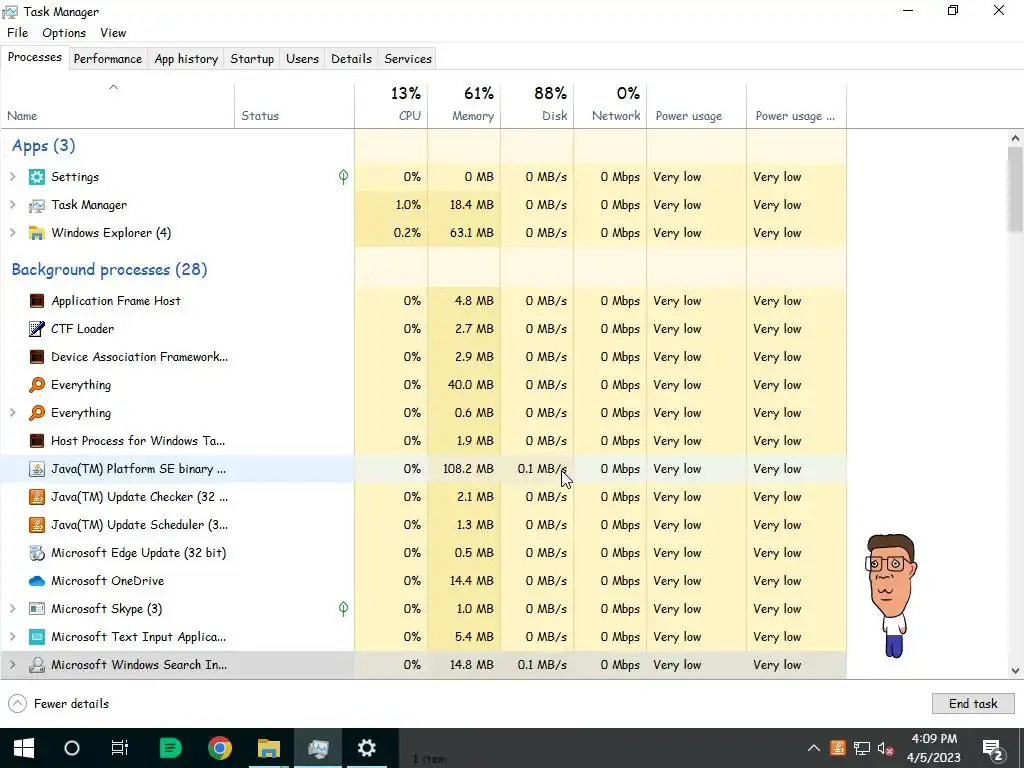Switch to the Performance tab

pos(108,59)
